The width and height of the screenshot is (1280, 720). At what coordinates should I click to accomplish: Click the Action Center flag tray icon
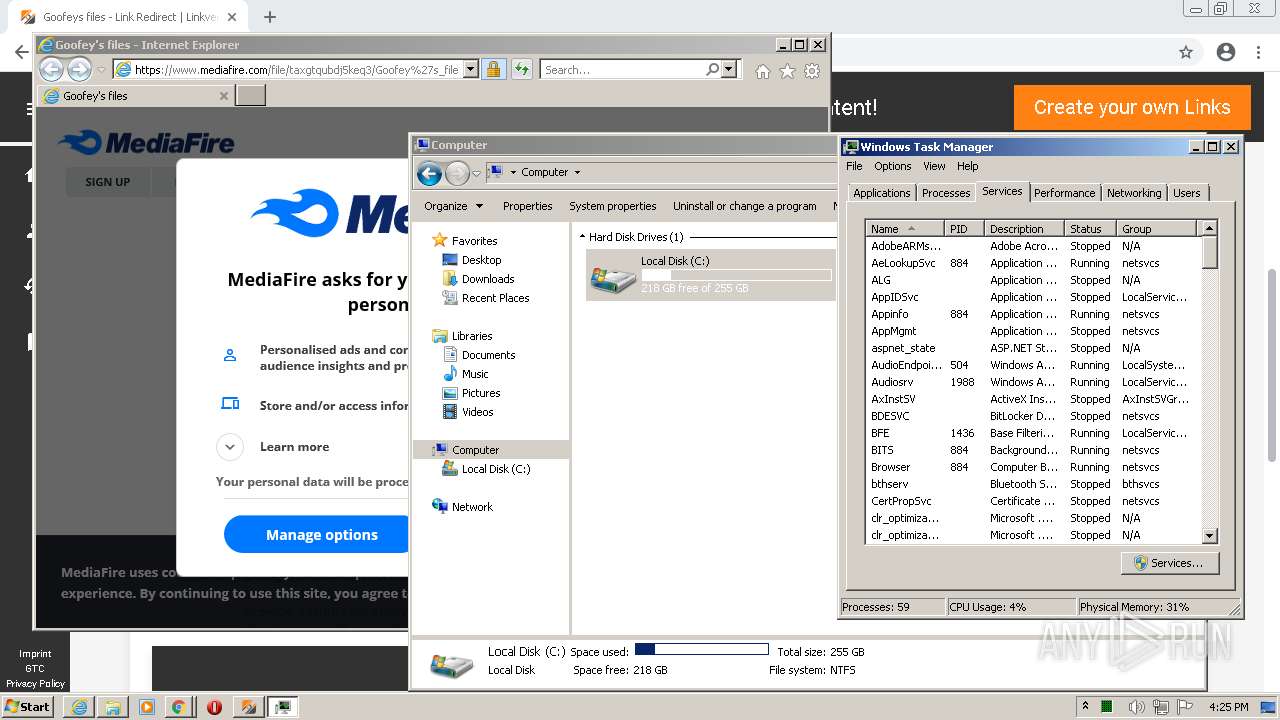click(1186, 707)
